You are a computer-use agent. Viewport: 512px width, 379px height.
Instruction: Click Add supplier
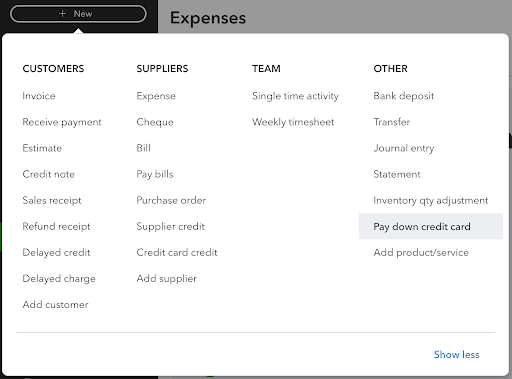click(167, 278)
